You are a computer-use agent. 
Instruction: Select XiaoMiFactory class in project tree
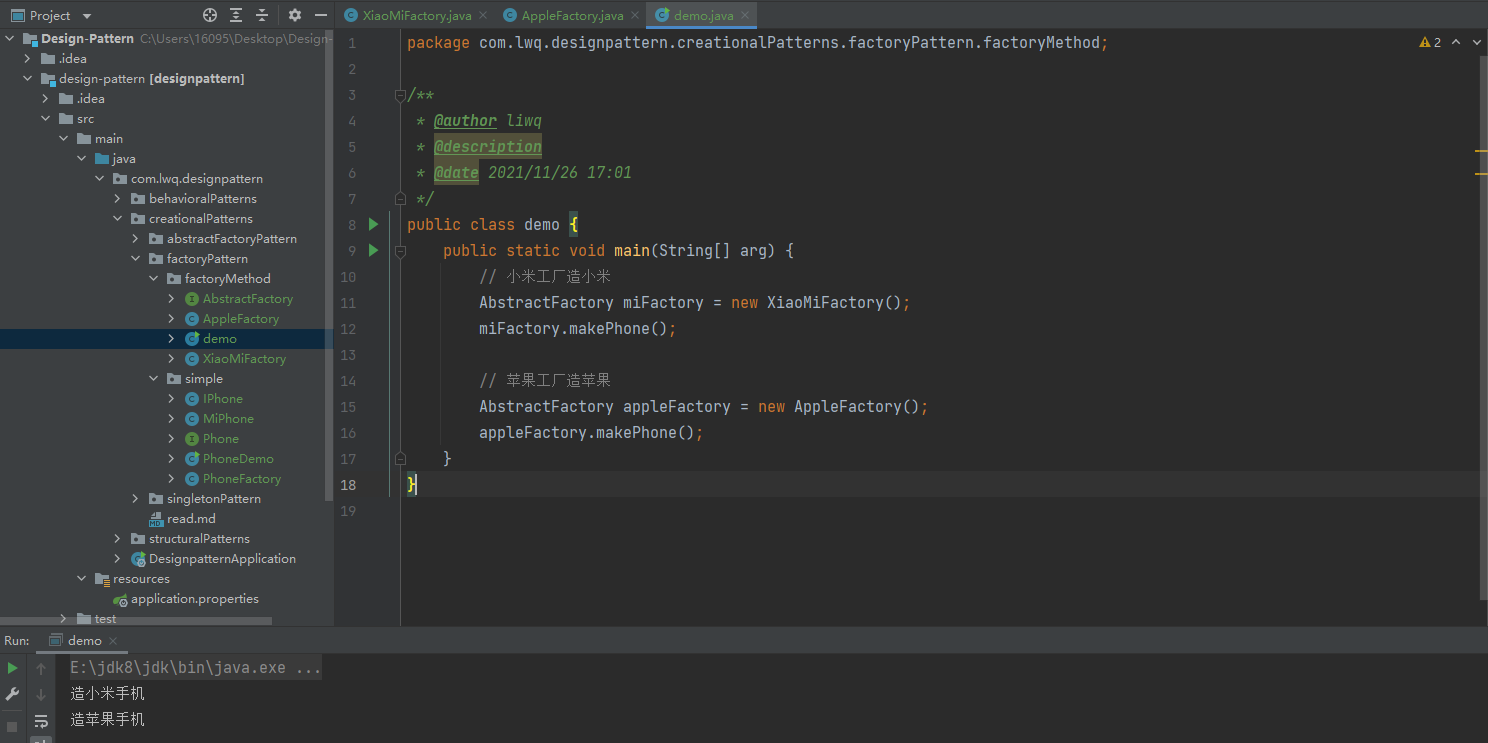coord(244,359)
